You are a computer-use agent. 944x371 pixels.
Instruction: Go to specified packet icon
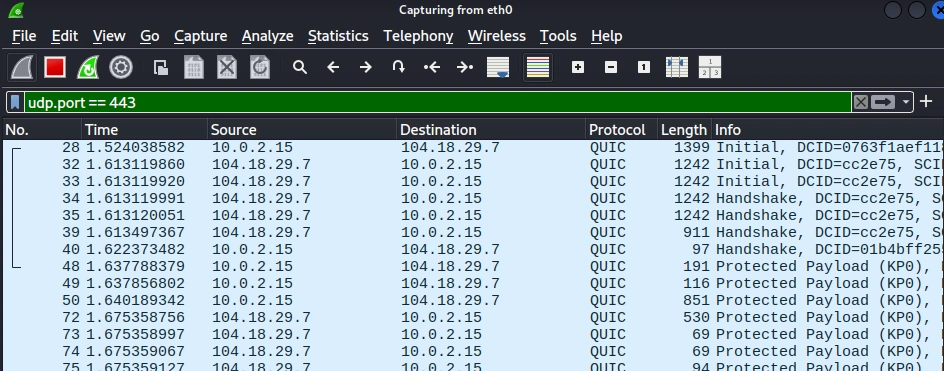point(399,67)
